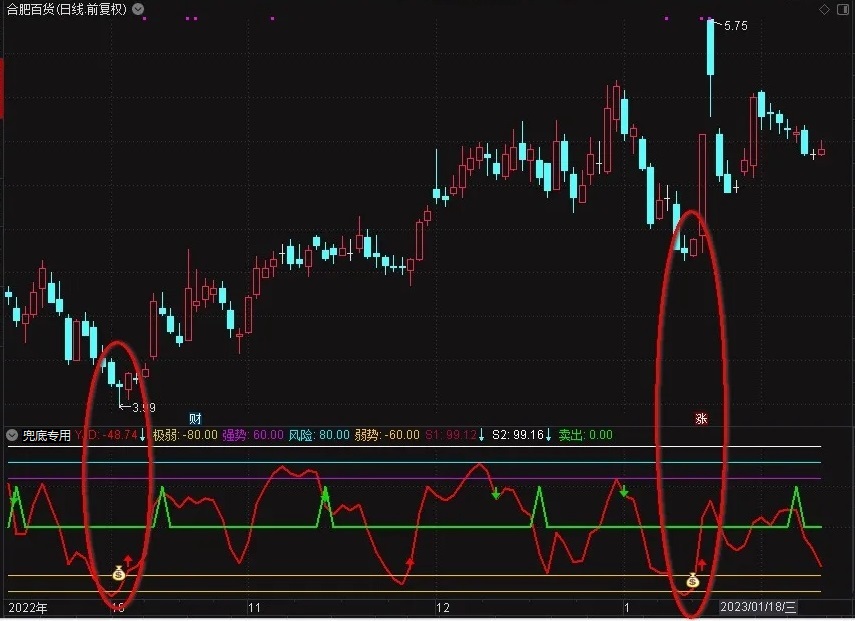Click the 强势: 60.00 parameter label
Viewport: 855px width, 621px height.
coord(253,435)
